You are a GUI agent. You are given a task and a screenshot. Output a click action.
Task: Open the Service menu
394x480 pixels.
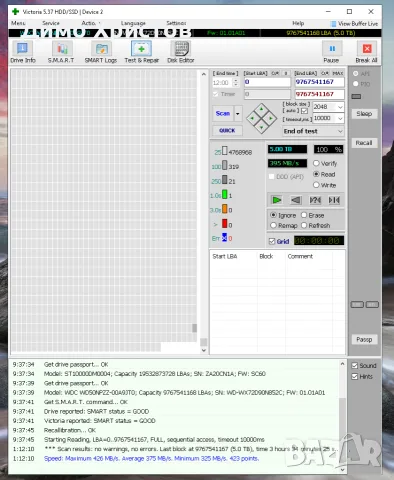51,23
